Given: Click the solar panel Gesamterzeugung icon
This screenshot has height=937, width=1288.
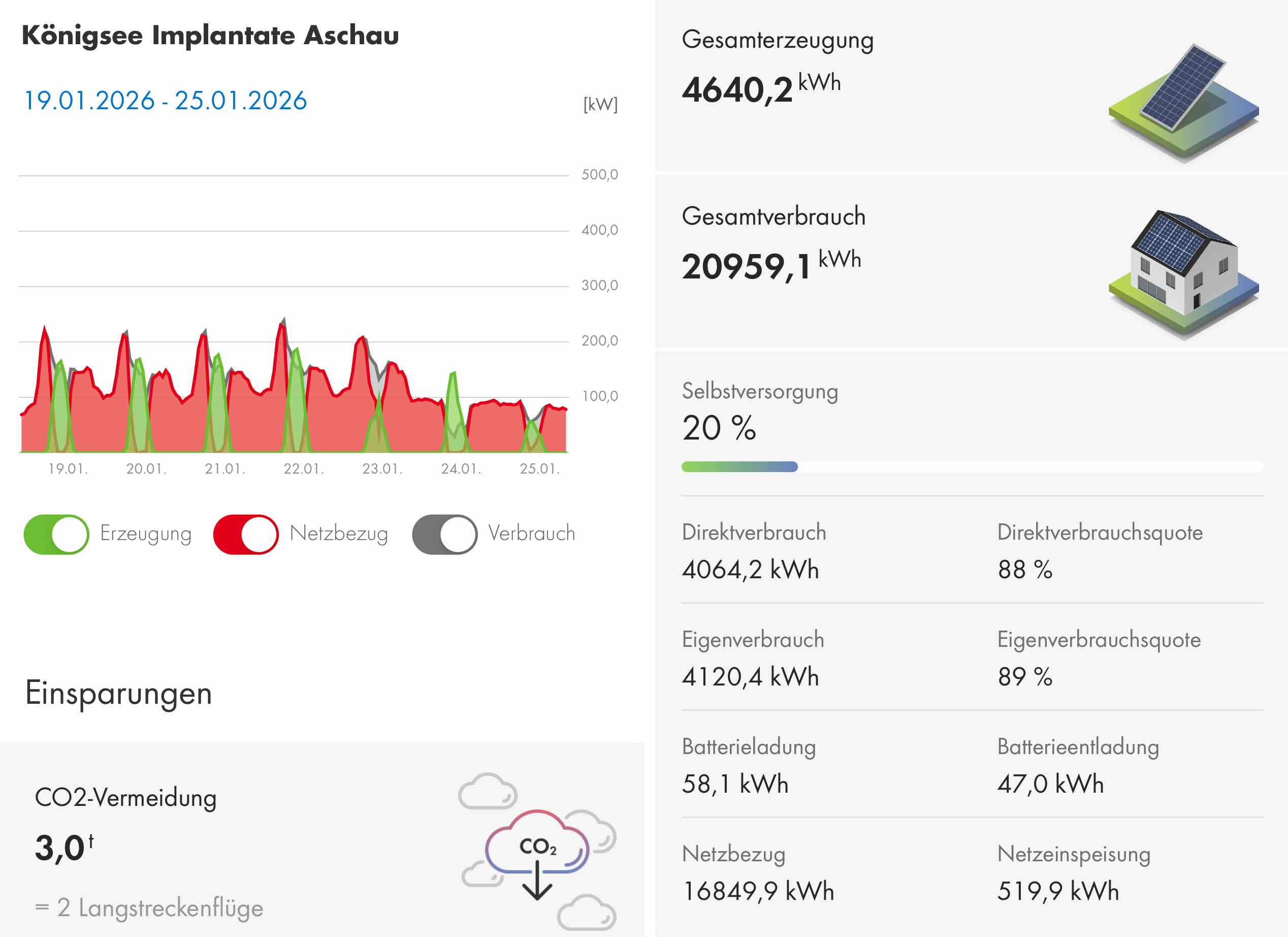Looking at the screenshot, I should [x=1183, y=101].
